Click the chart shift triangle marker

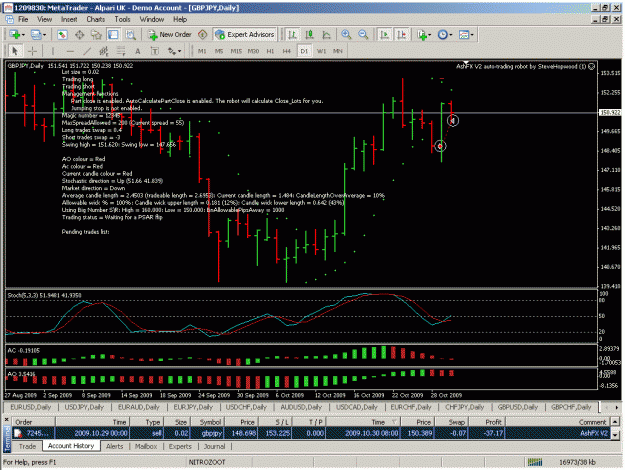pos(466,62)
